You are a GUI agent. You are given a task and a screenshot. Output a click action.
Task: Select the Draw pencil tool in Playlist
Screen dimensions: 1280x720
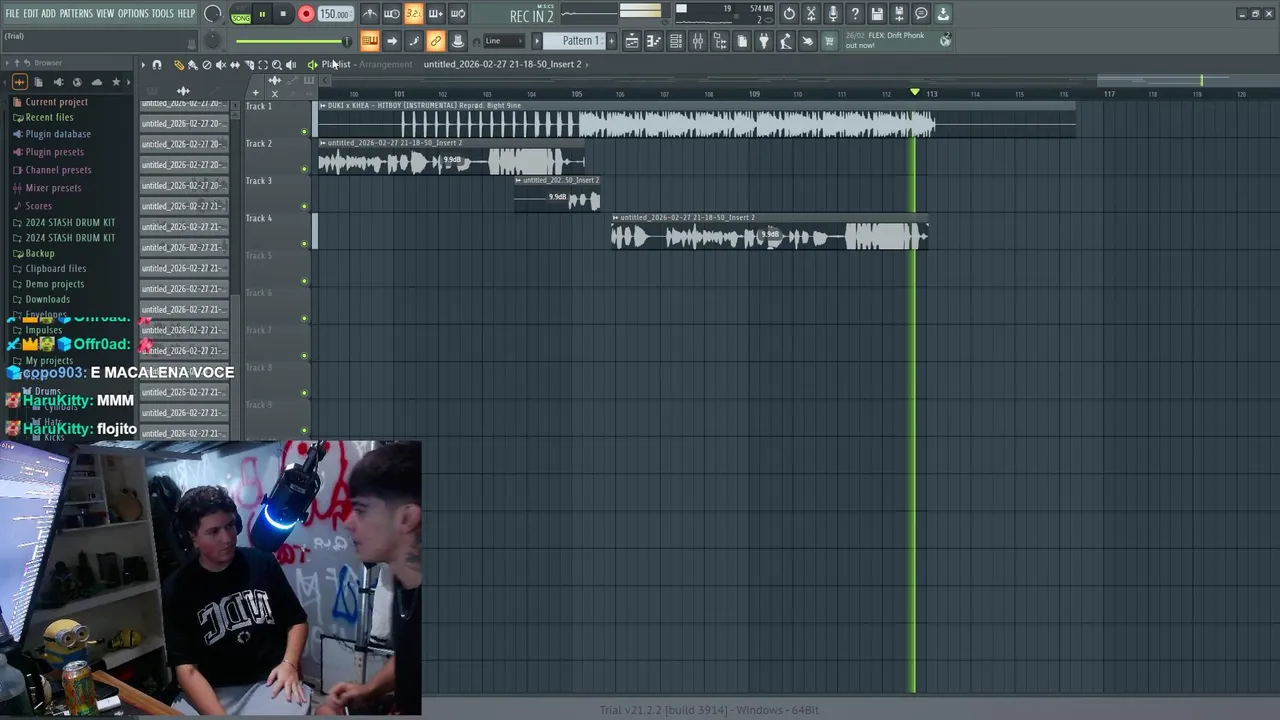pos(179,65)
